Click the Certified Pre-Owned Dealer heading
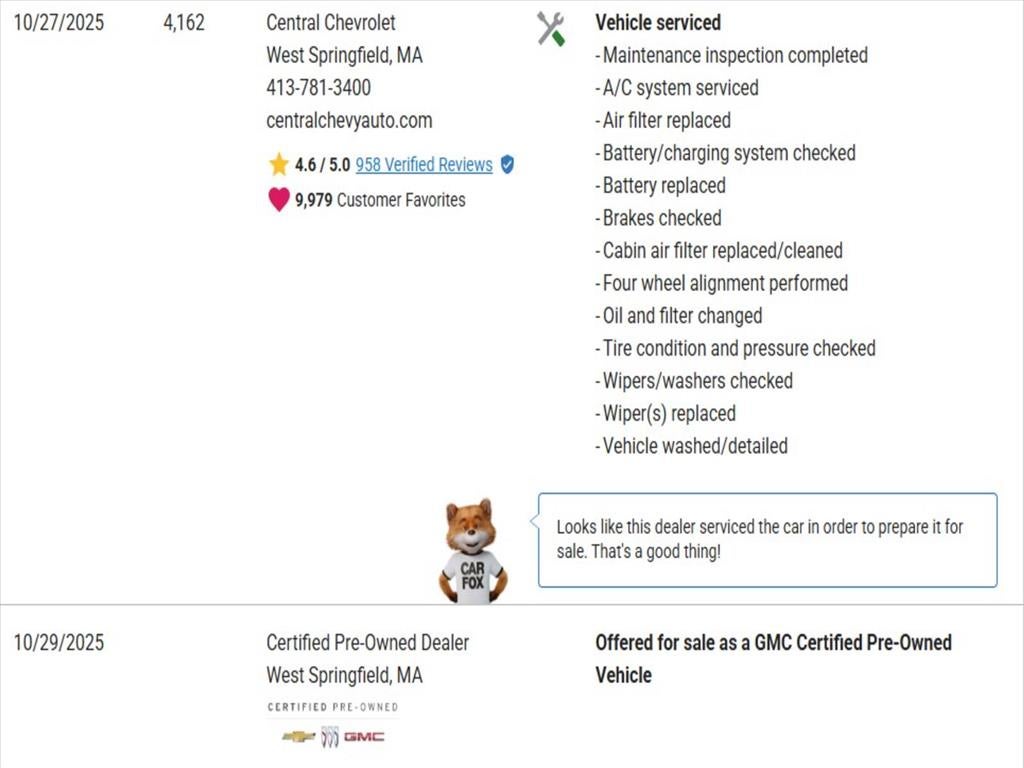The width and height of the screenshot is (1024, 768). (367, 643)
